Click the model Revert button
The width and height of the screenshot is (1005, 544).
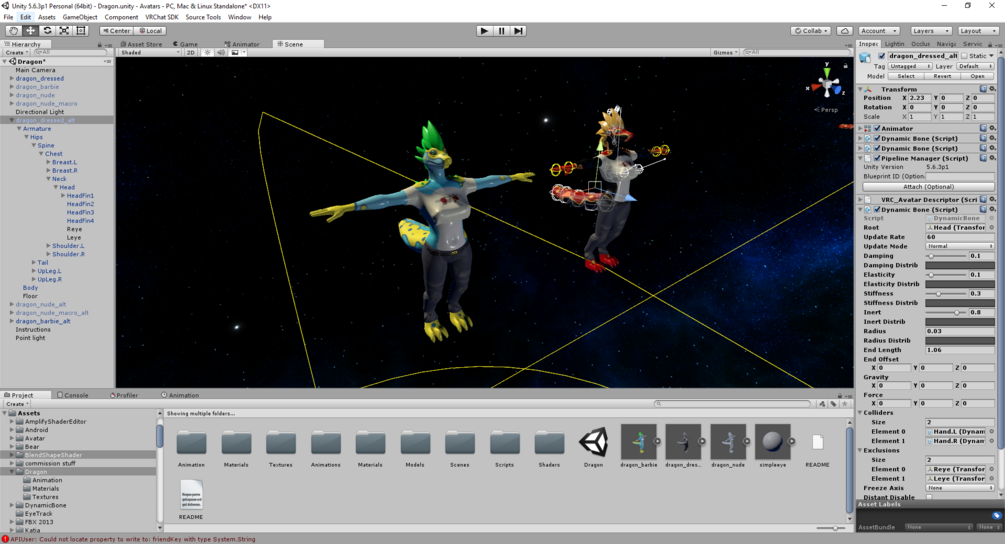coord(942,76)
